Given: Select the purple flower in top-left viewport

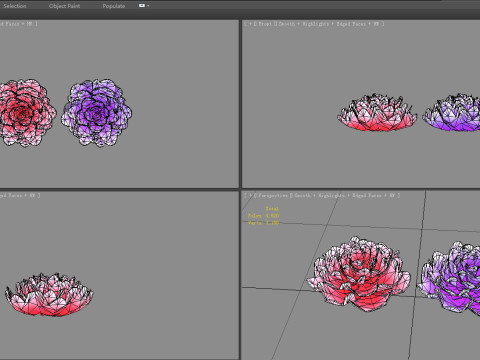Looking at the screenshot, I should (96, 113).
